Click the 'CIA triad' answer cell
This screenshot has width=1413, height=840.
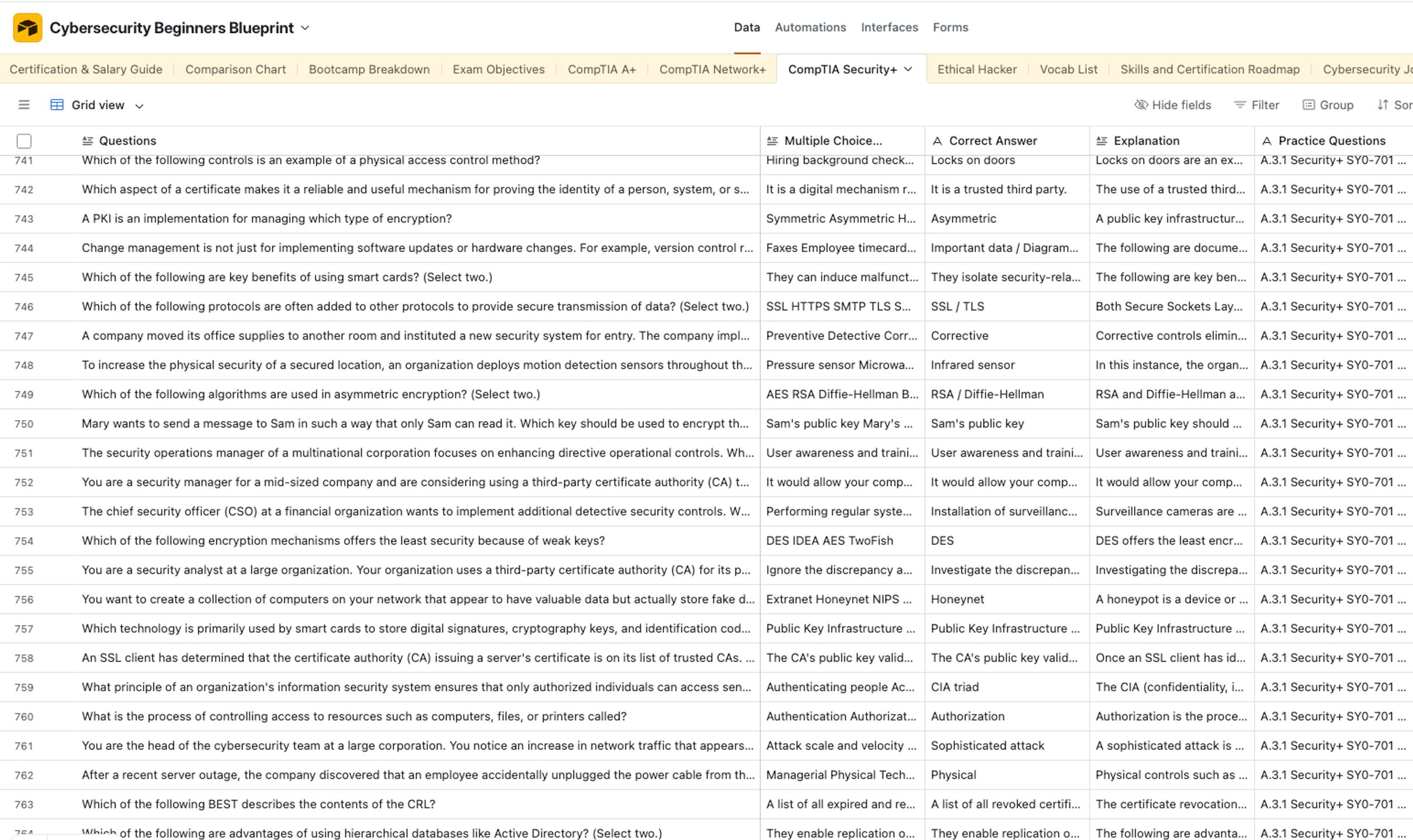[1007, 687]
